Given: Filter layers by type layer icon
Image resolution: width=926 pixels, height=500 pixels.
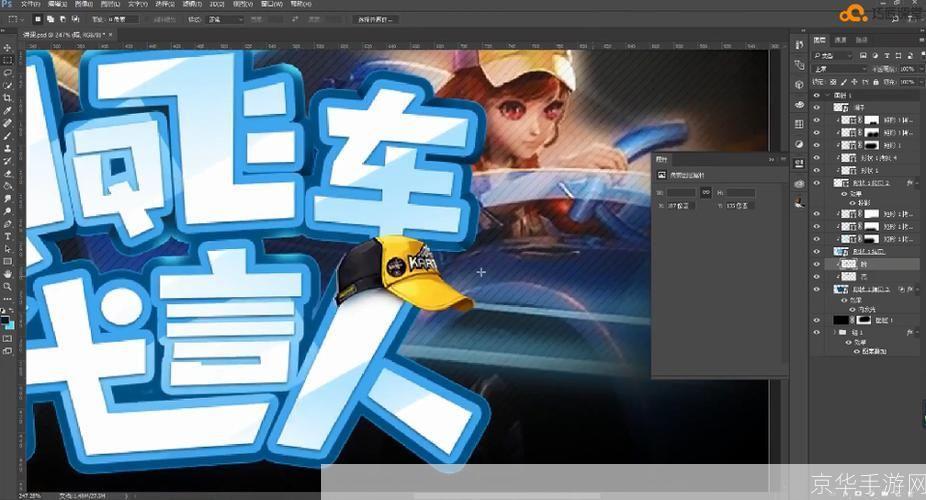Looking at the screenshot, I should pos(887,55).
